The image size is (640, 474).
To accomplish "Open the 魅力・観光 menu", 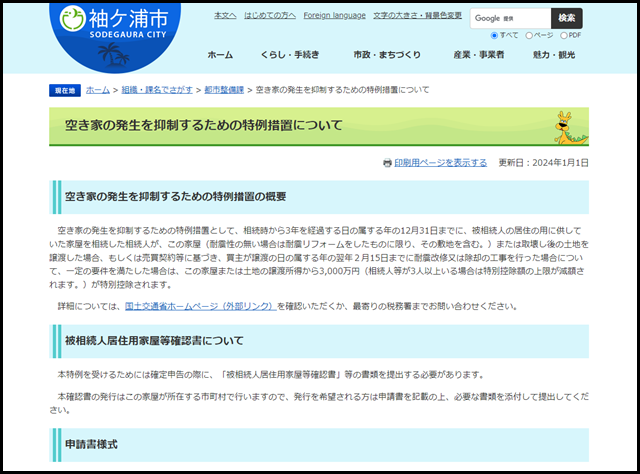I will [554, 55].
